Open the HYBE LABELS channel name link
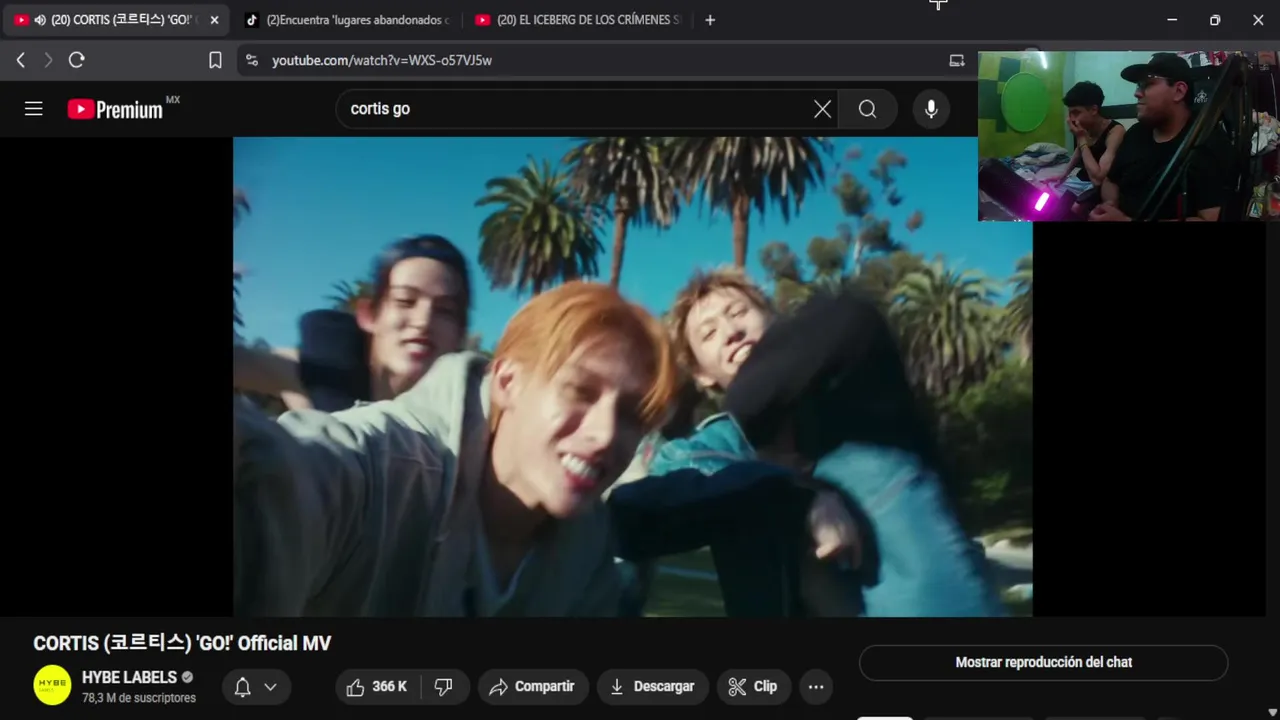The width and height of the screenshot is (1280, 720). [x=129, y=677]
